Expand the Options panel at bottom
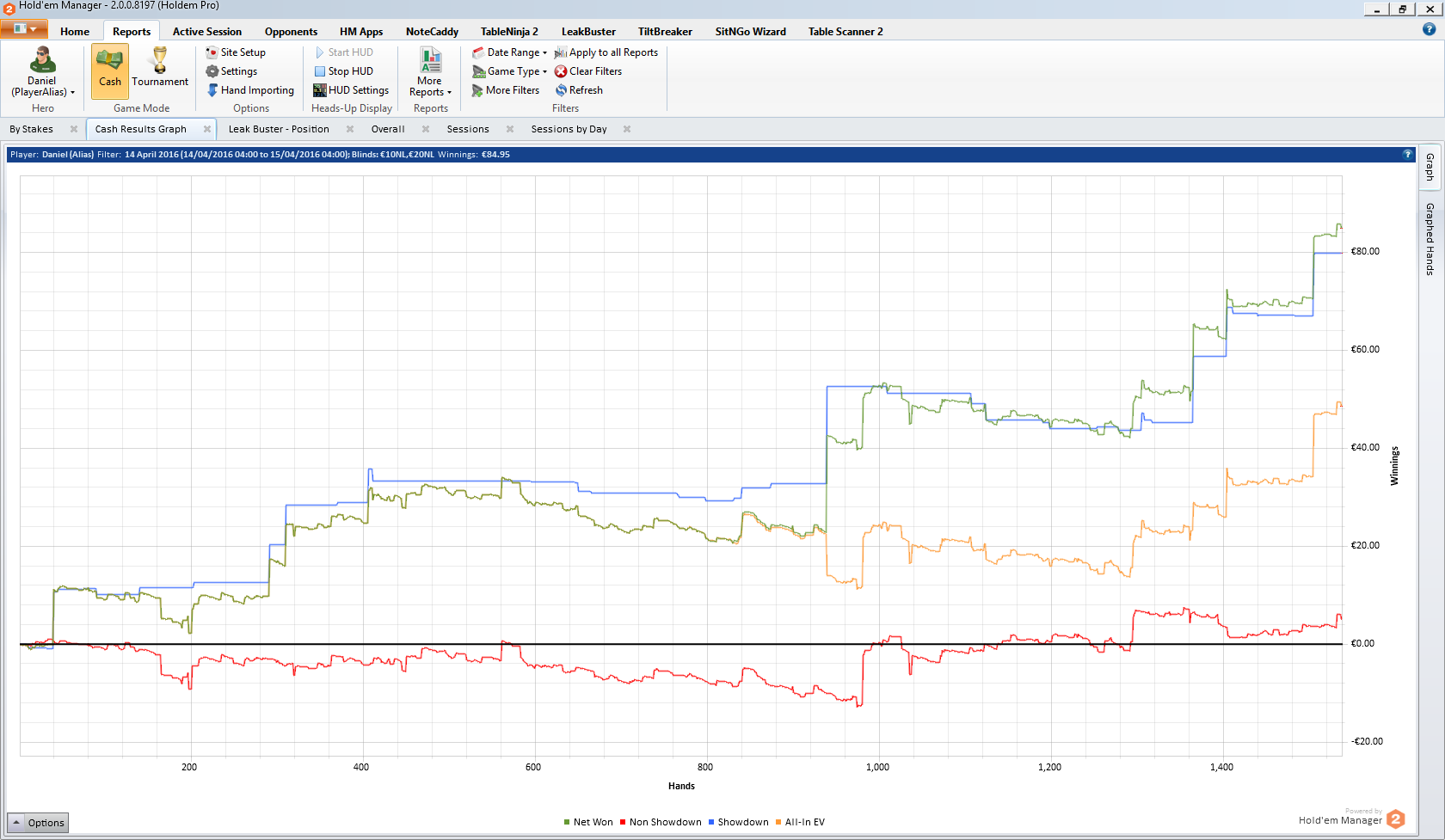The width and height of the screenshot is (1445, 840). [x=37, y=823]
